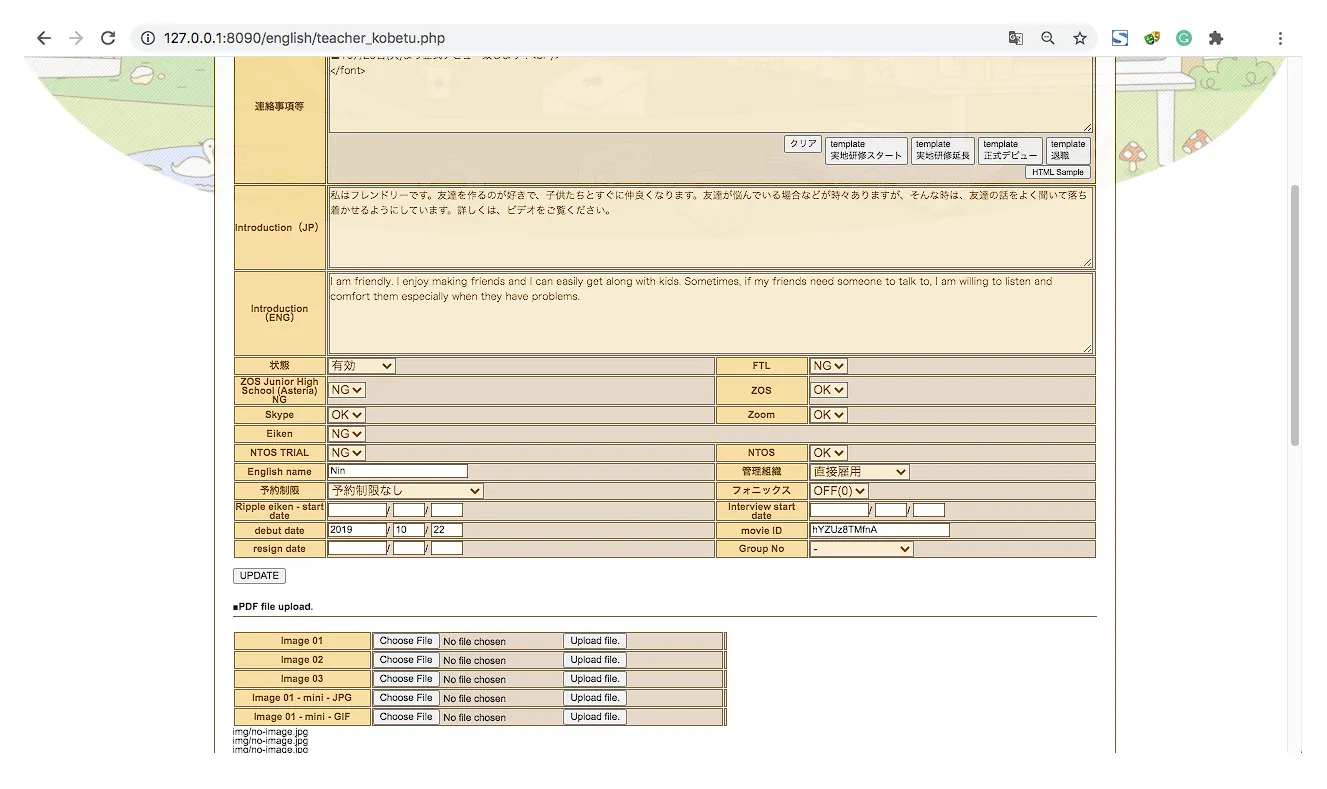Open the Extensions puzzle piece icon
This screenshot has width=1327, height=789.
click(x=1215, y=38)
